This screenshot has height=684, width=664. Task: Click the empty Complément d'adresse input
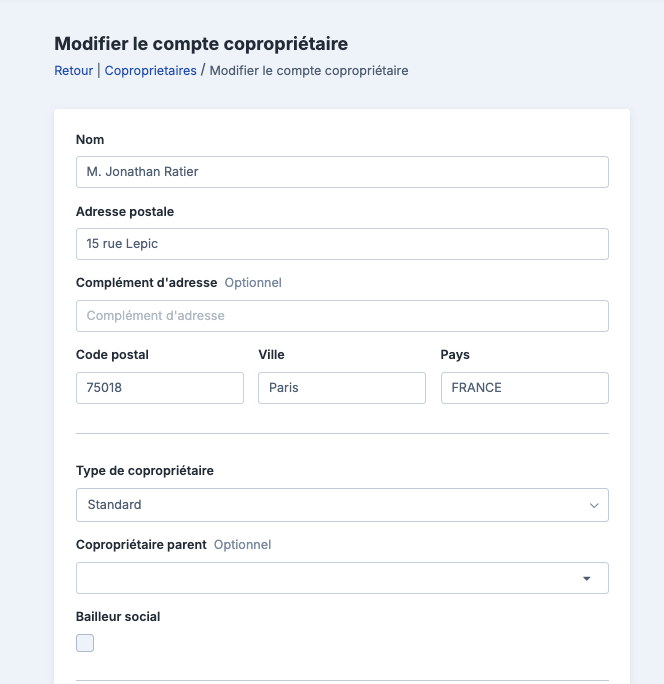pos(342,316)
